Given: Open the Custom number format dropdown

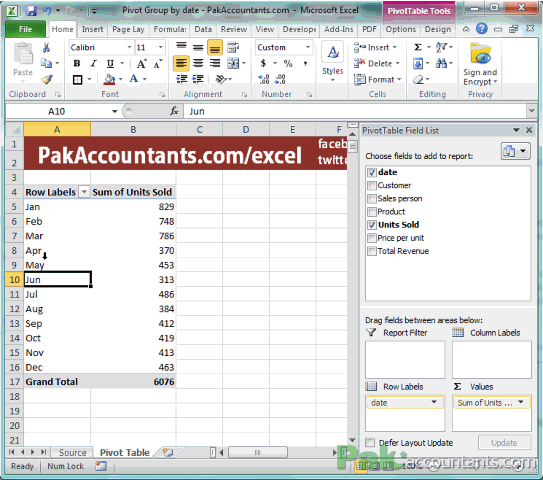Looking at the screenshot, I should pos(308,47).
